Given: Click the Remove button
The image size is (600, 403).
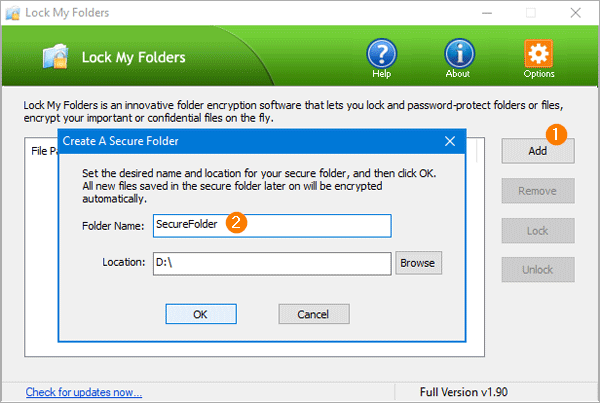Looking at the screenshot, I should tap(537, 191).
